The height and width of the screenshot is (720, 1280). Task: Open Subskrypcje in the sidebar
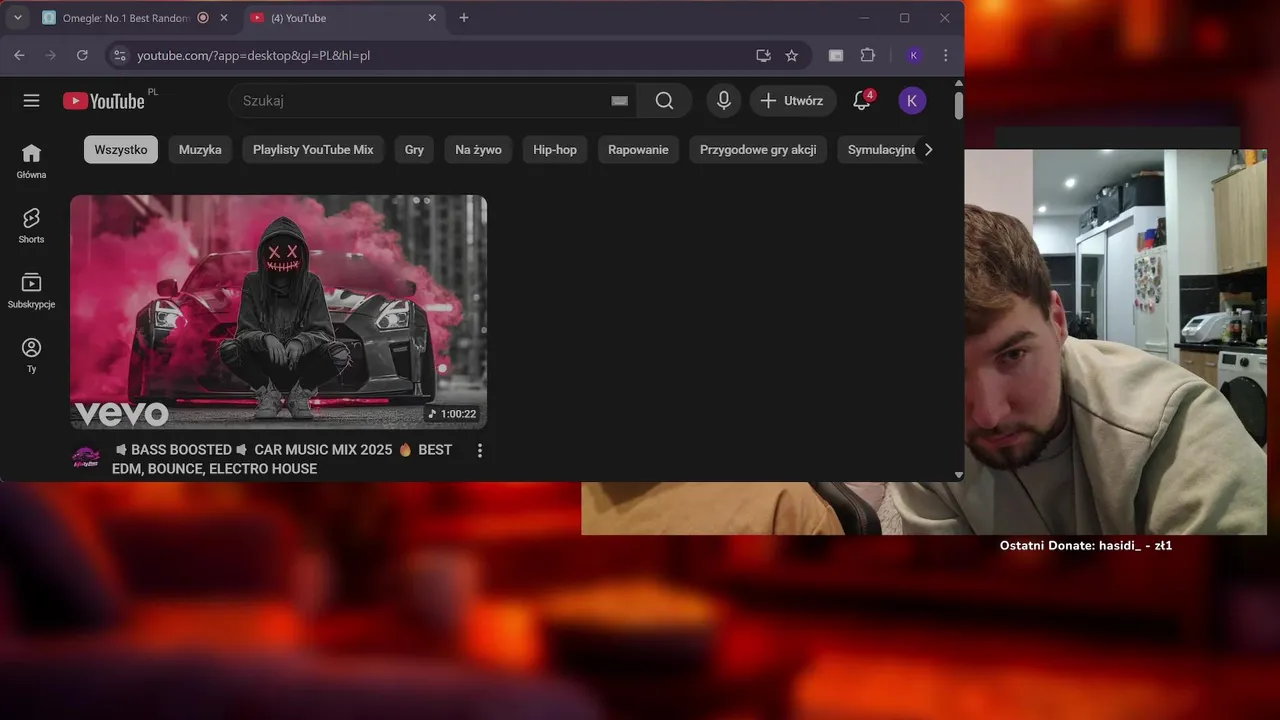31,291
